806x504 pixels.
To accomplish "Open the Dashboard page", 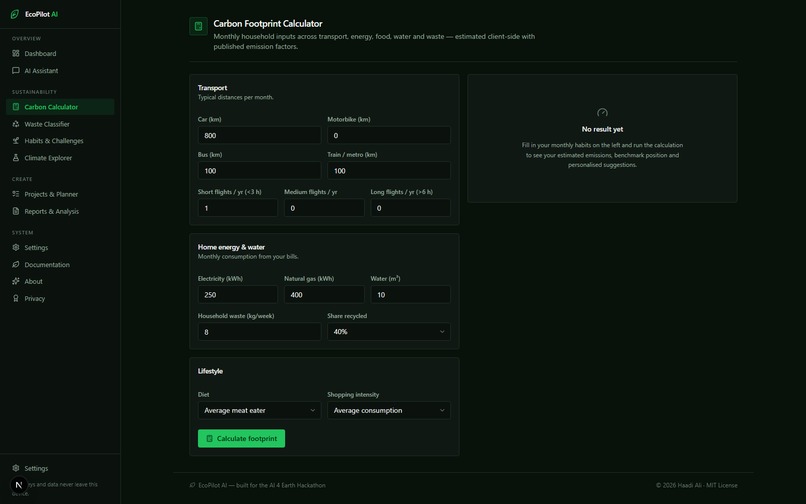I will [60, 53].
